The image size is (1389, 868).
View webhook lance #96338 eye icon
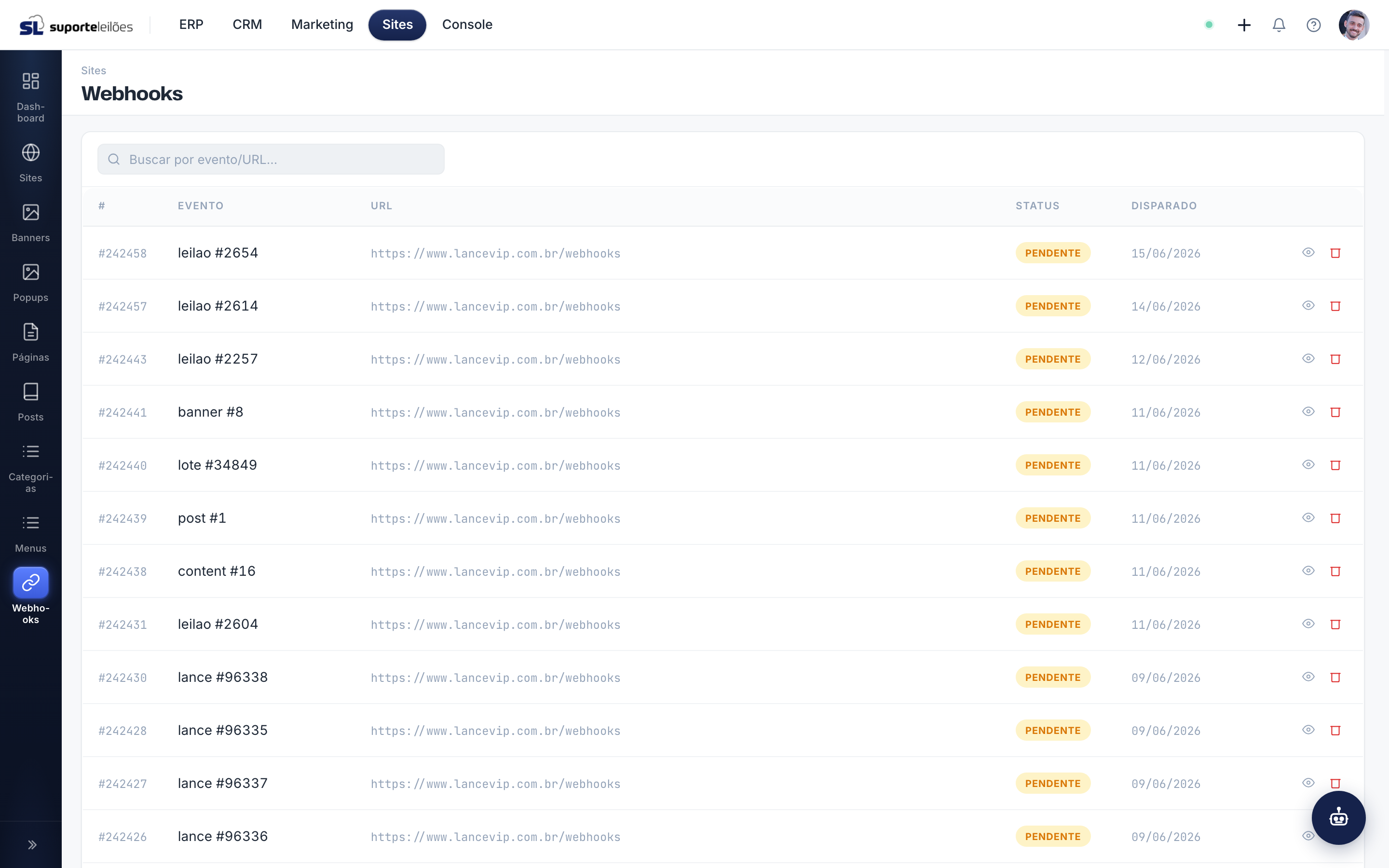[1308, 677]
